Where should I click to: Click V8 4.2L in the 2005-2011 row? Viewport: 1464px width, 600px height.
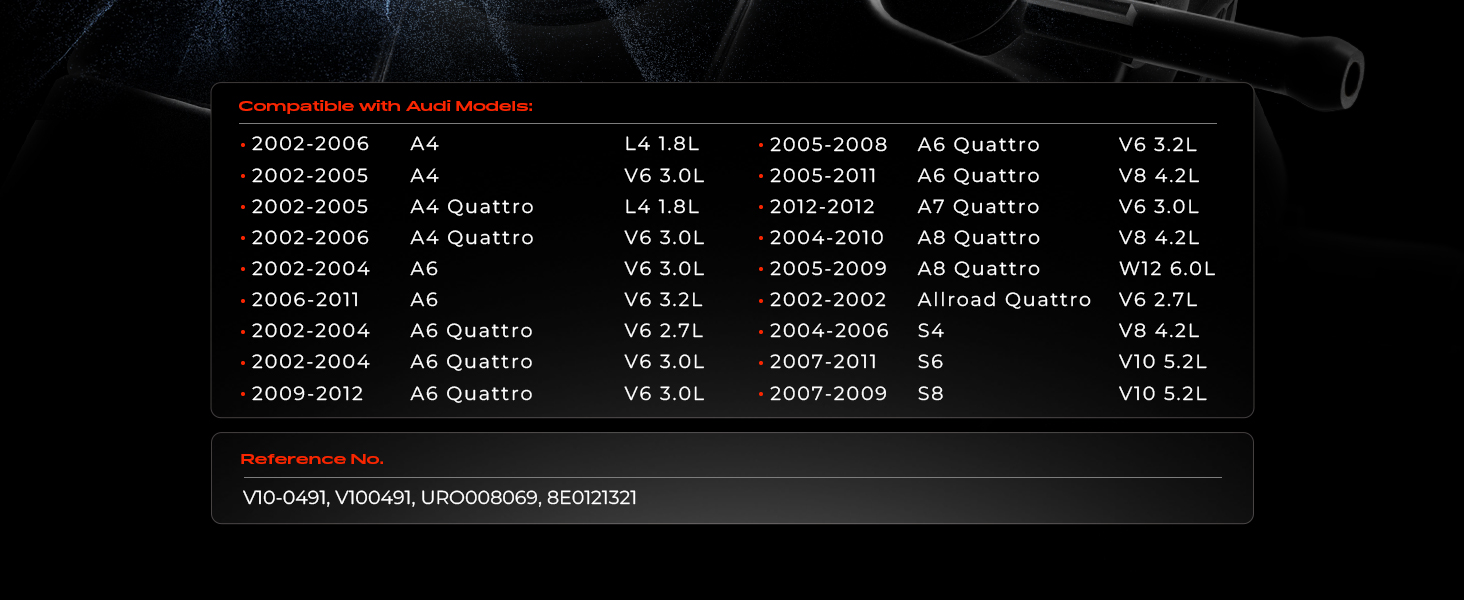(x=1159, y=176)
